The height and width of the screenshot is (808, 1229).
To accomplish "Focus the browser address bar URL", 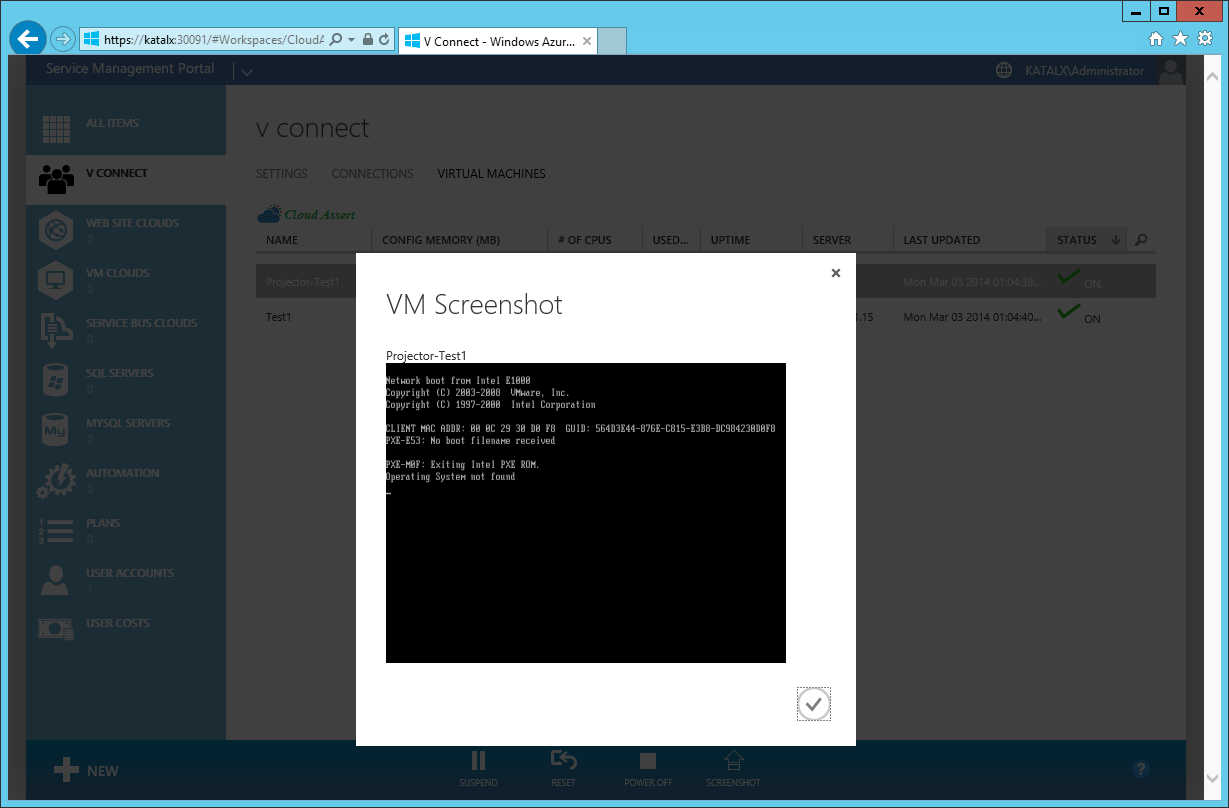I will [x=213, y=40].
